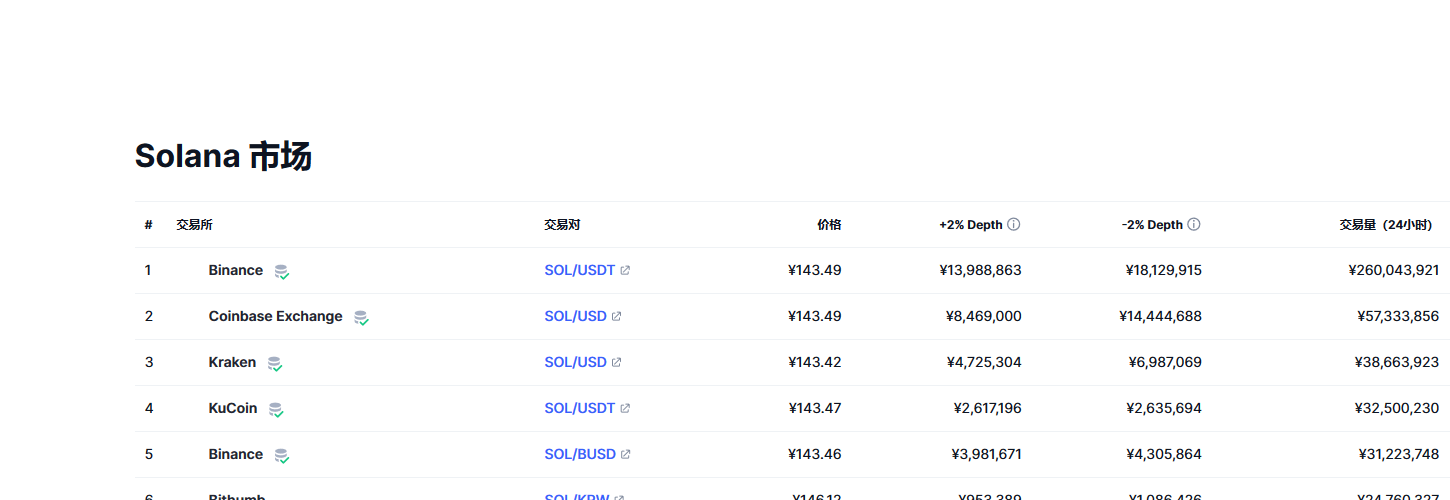The height and width of the screenshot is (500, 1450).
Task: Open KuCoin's SOL/USDT trading pair link
Action: pos(579,408)
